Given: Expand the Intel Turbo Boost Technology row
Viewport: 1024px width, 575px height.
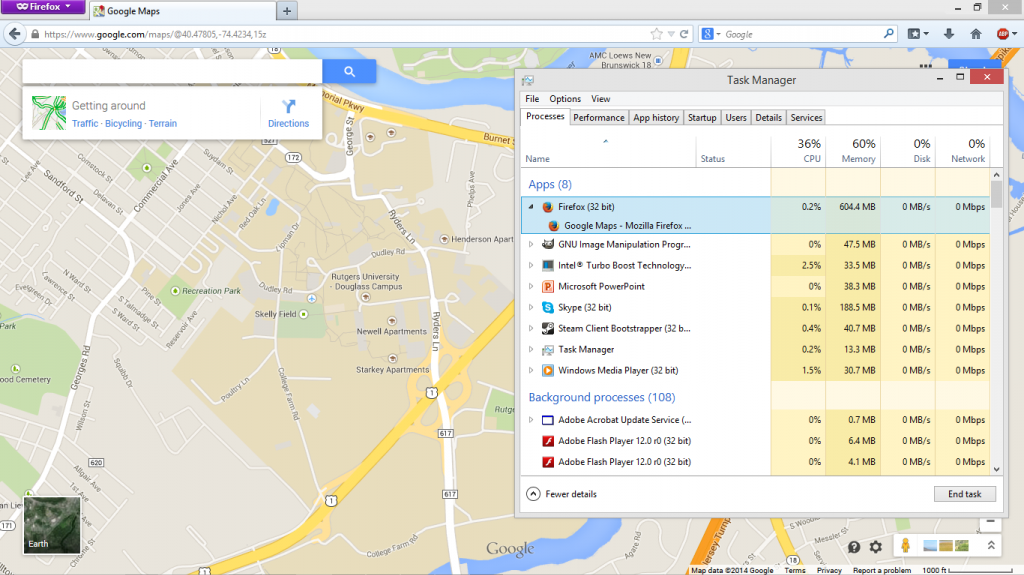Looking at the screenshot, I should tap(531, 265).
